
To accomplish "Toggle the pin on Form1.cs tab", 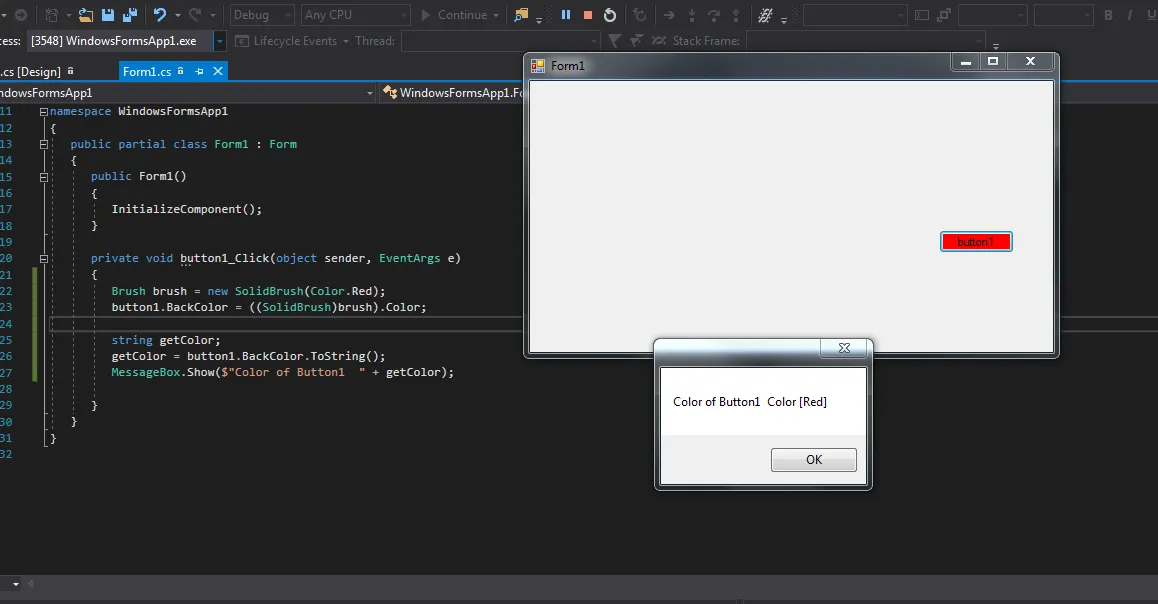I will (x=199, y=71).
